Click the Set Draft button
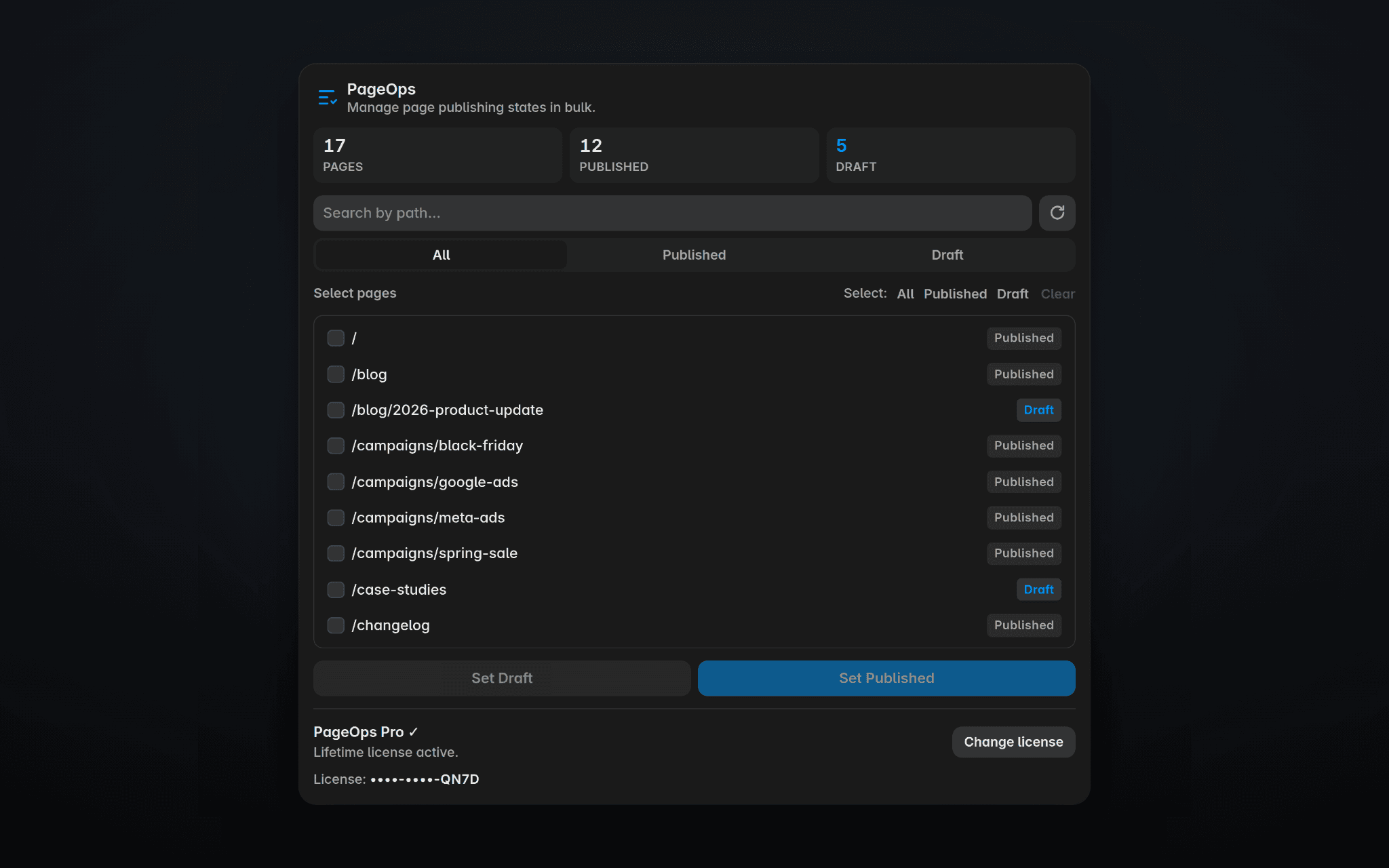 tap(502, 678)
